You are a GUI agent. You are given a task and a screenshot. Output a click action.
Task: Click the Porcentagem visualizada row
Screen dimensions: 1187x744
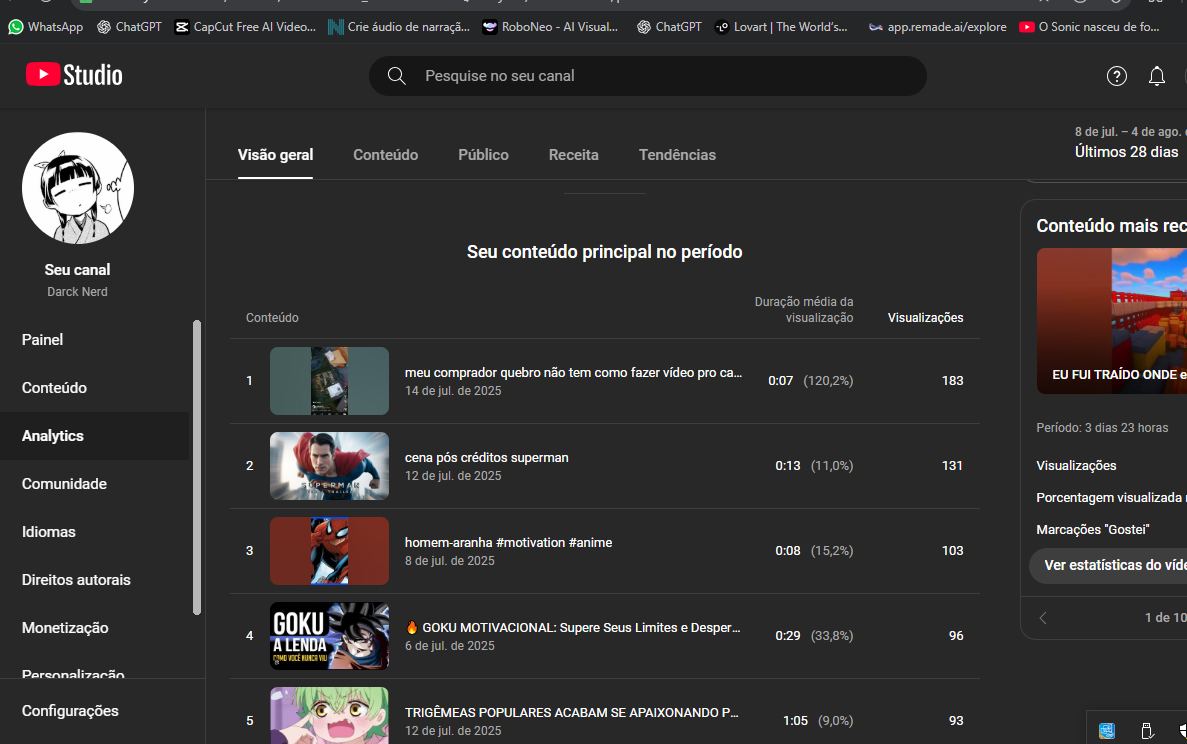point(1110,497)
